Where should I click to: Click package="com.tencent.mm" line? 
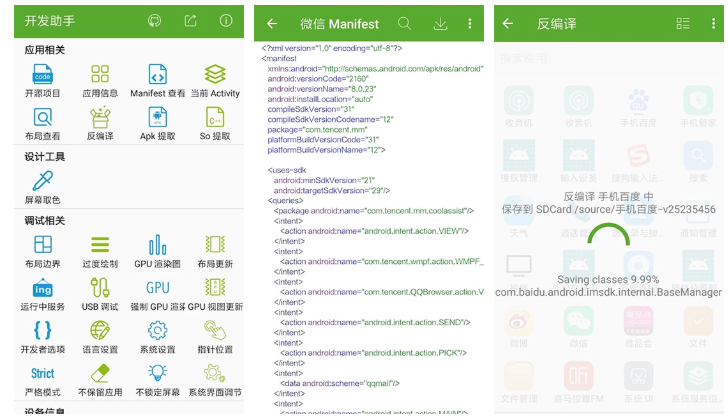click(318, 130)
